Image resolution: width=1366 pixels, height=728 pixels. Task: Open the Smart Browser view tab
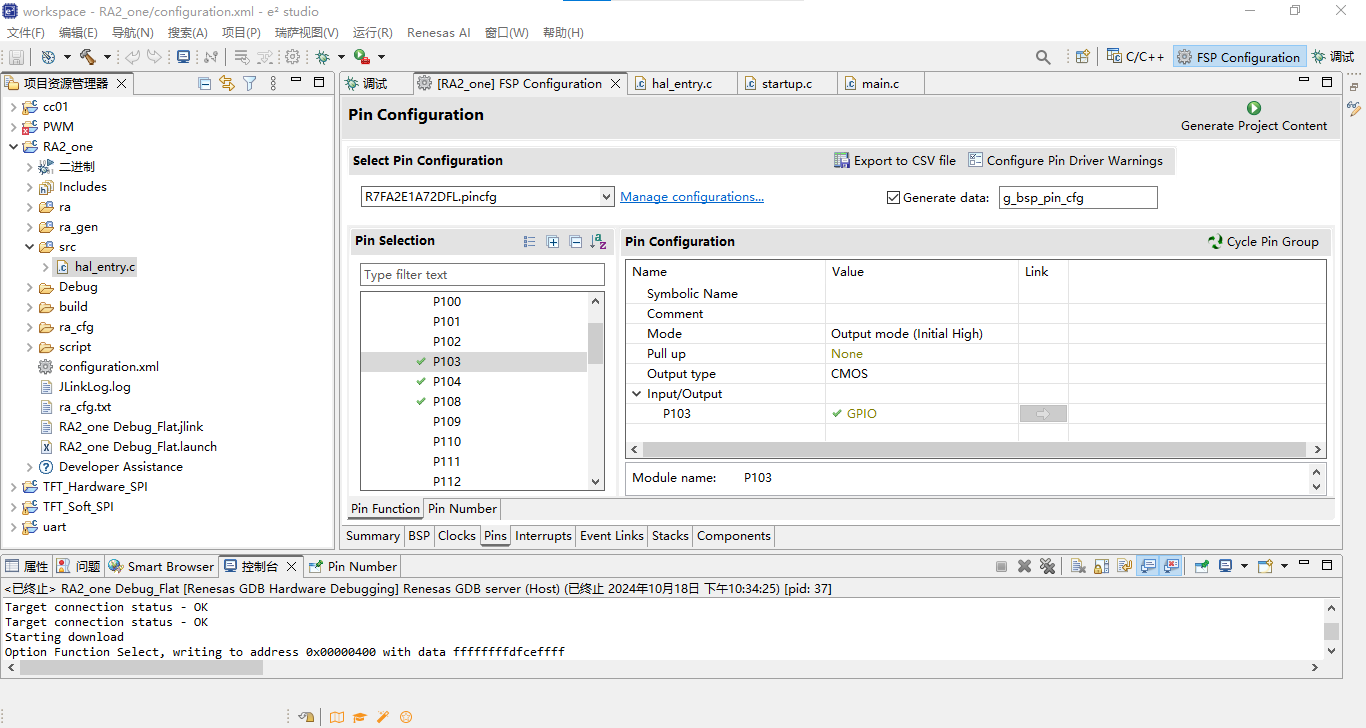tap(161, 566)
